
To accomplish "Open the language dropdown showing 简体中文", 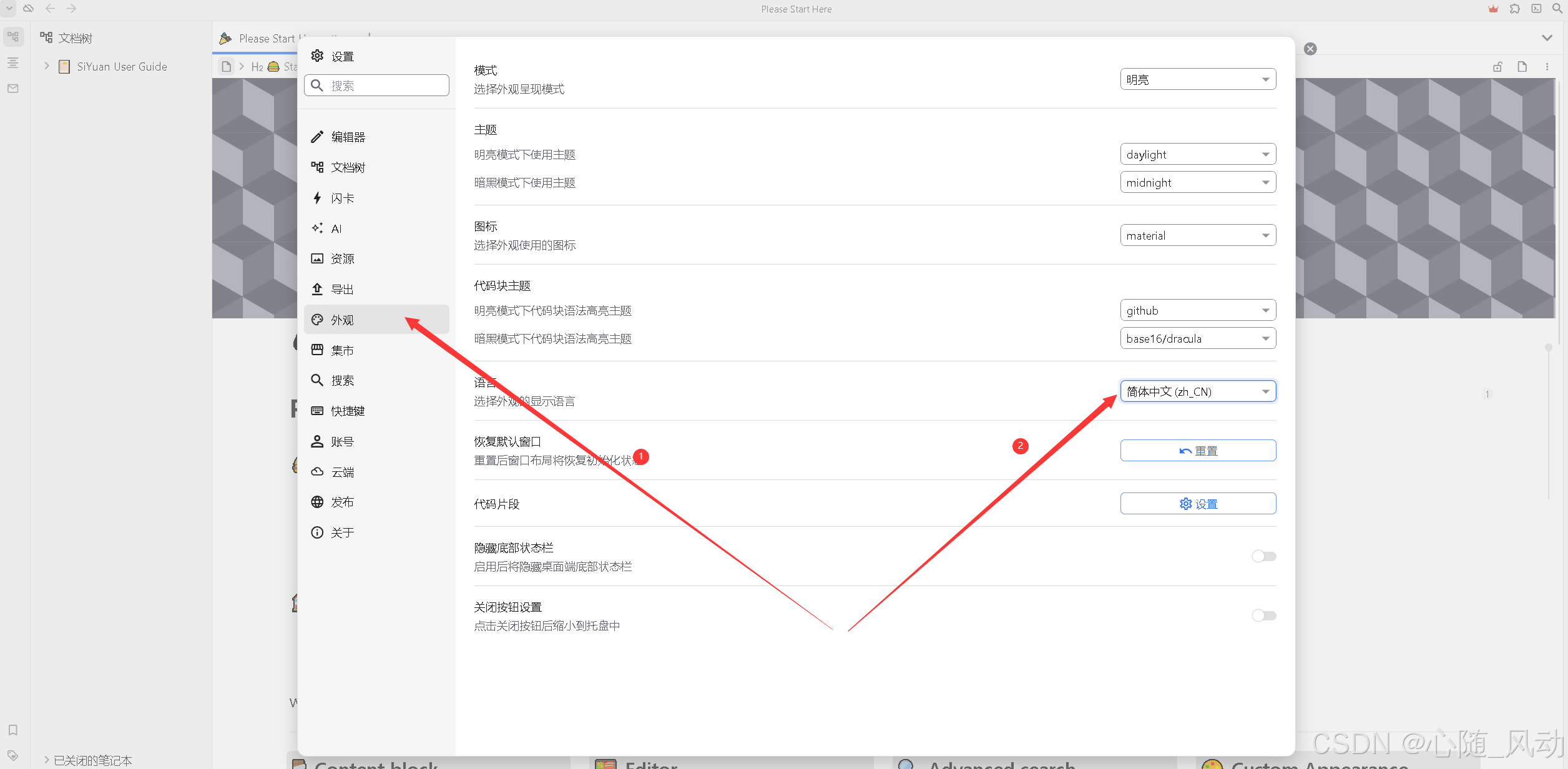I will (1197, 391).
